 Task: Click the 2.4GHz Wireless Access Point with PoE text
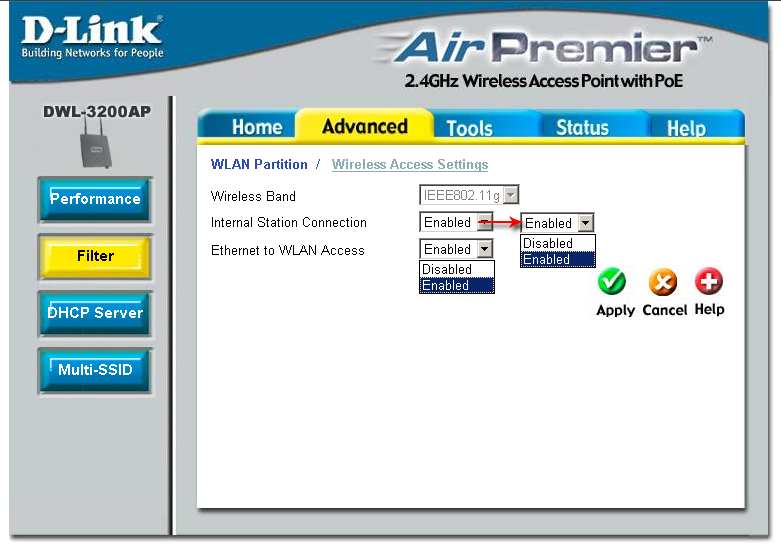click(x=543, y=81)
